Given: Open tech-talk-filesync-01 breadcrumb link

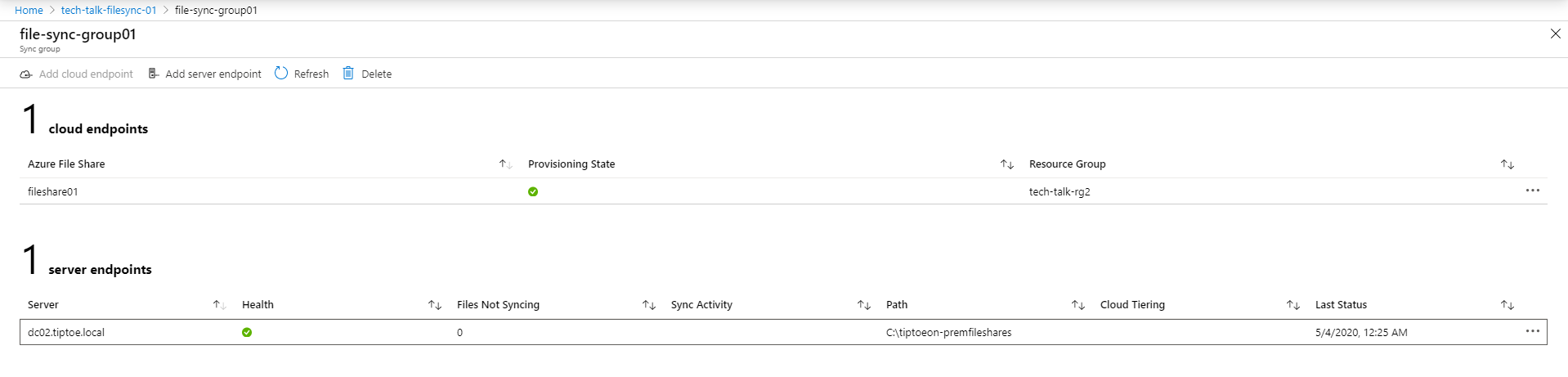Looking at the screenshot, I should coord(109,11).
